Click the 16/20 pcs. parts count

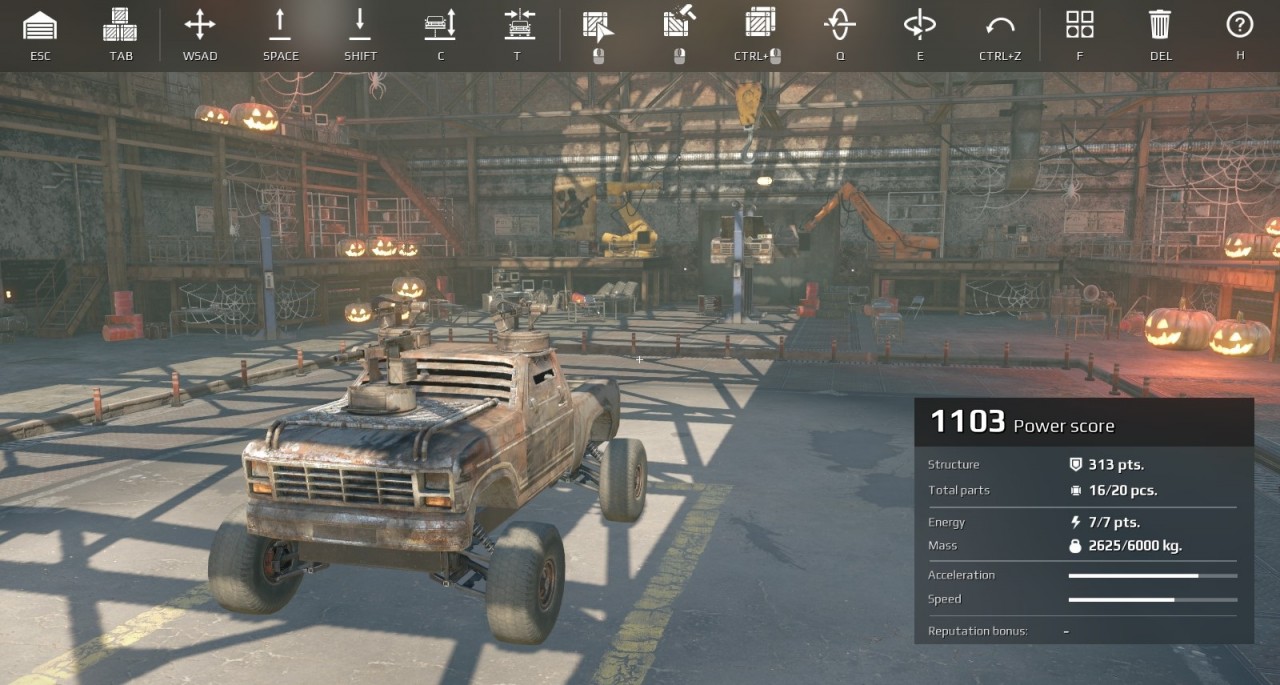(1123, 491)
